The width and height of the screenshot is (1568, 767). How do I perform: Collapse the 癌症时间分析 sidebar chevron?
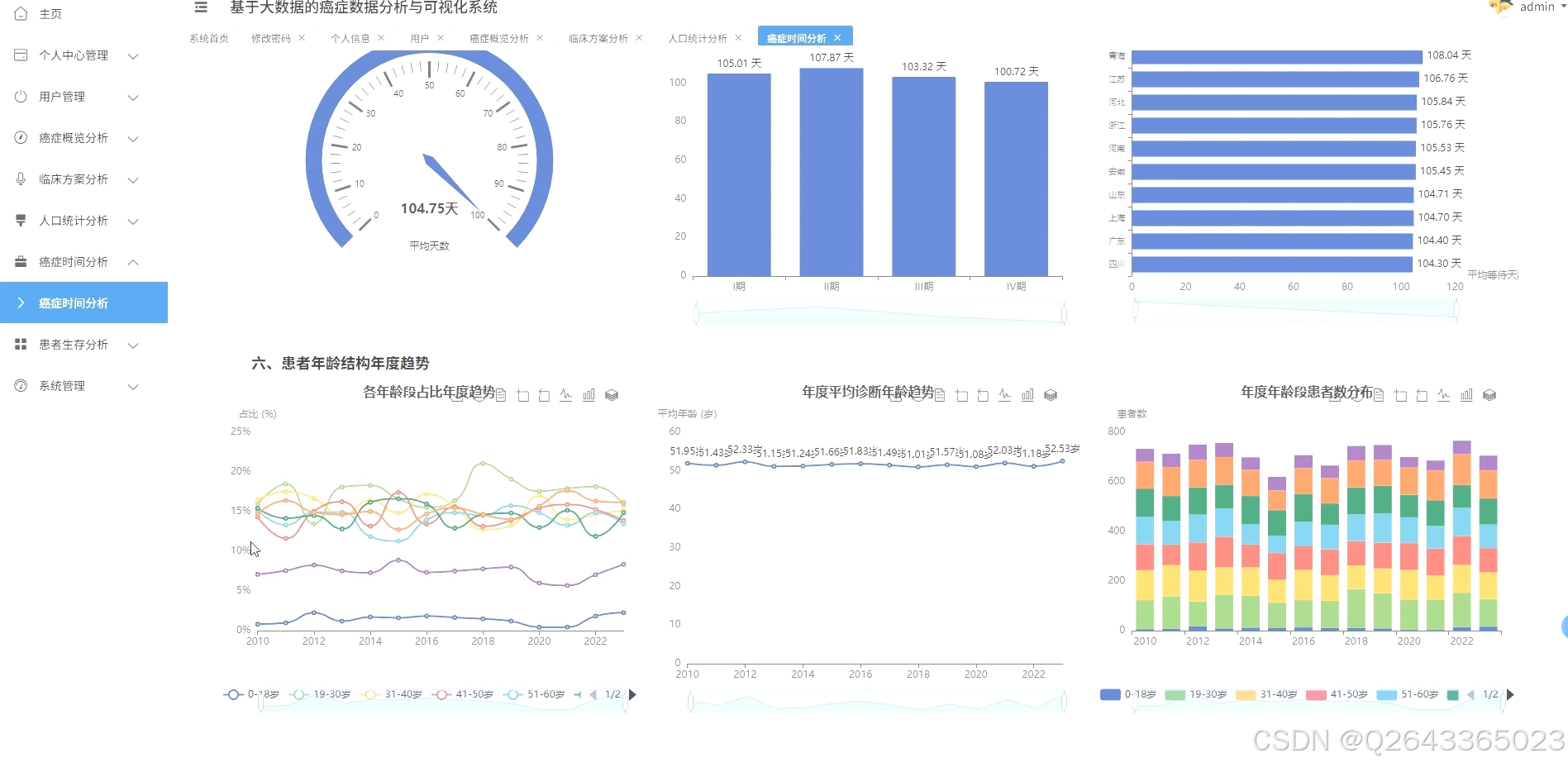tap(133, 262)
